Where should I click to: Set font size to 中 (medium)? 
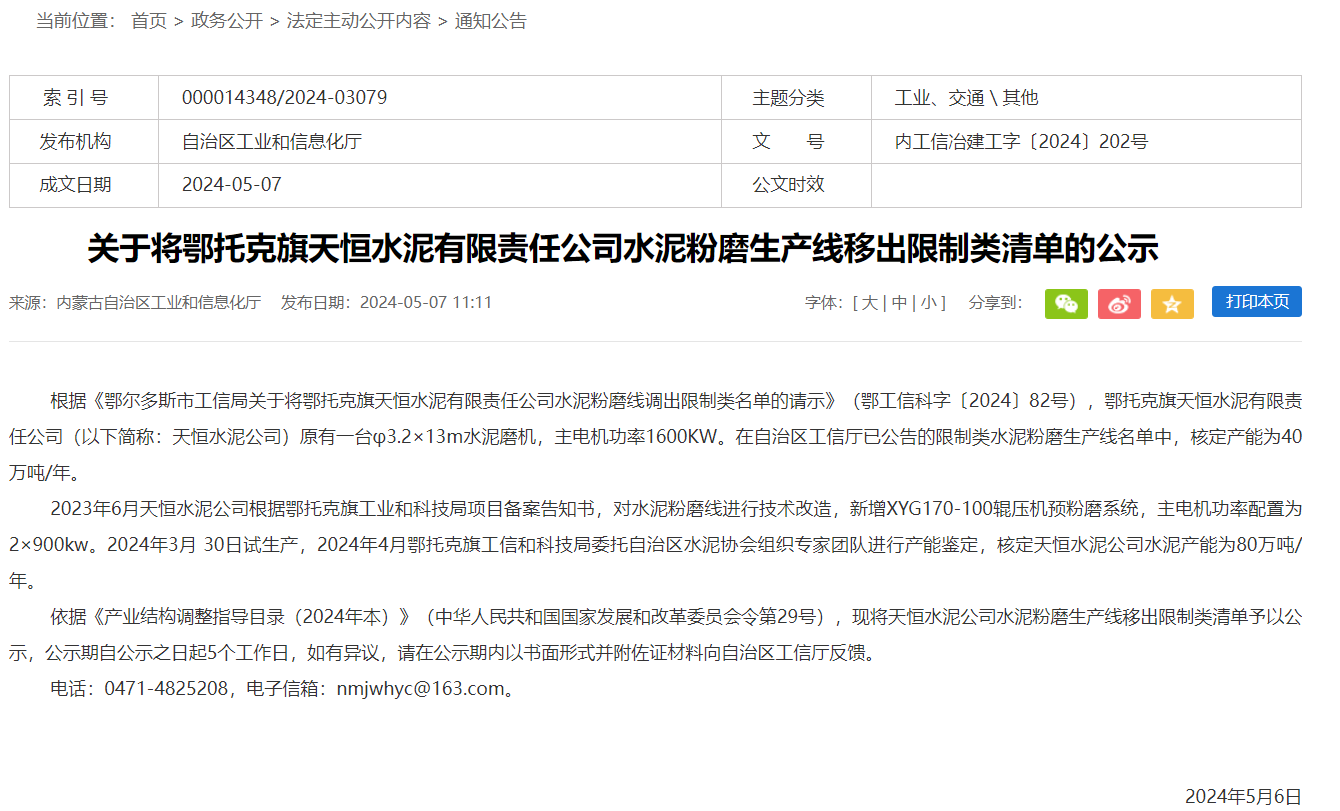899,303
